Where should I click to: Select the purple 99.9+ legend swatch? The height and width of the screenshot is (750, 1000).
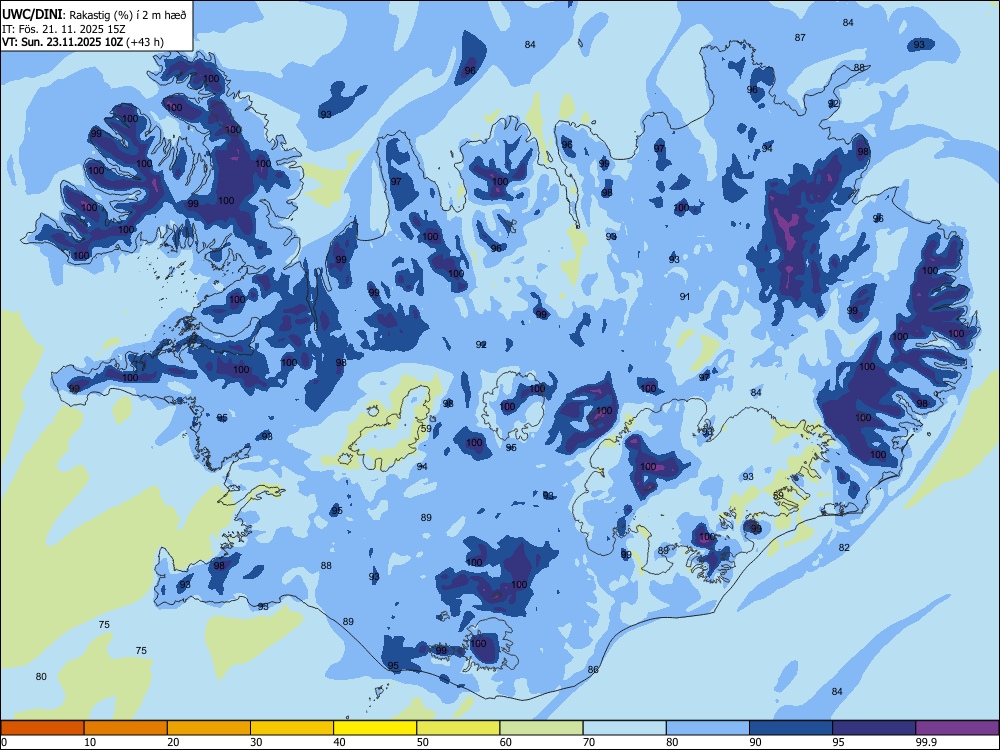957,728
